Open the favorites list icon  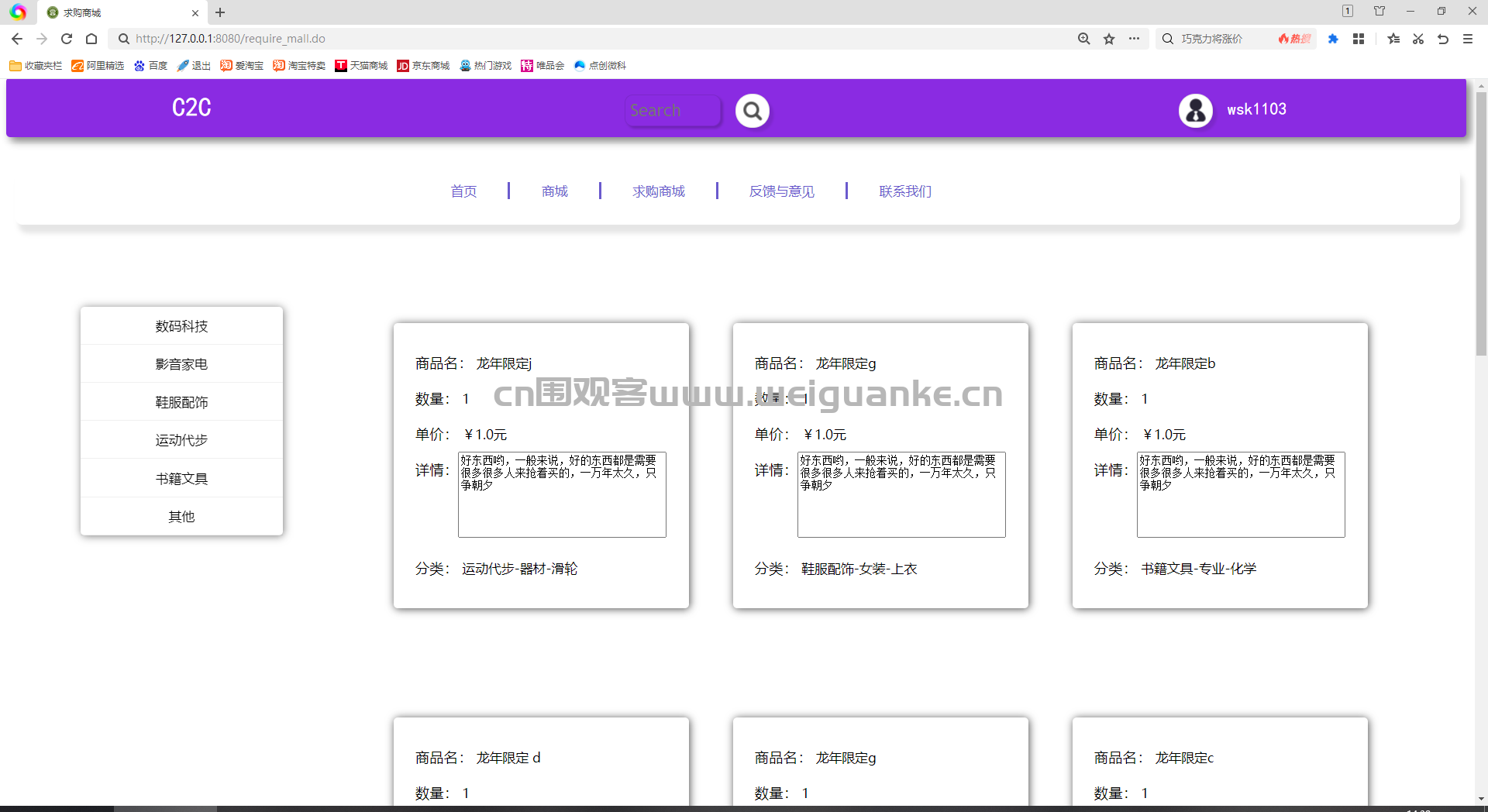click(1393, 39)
